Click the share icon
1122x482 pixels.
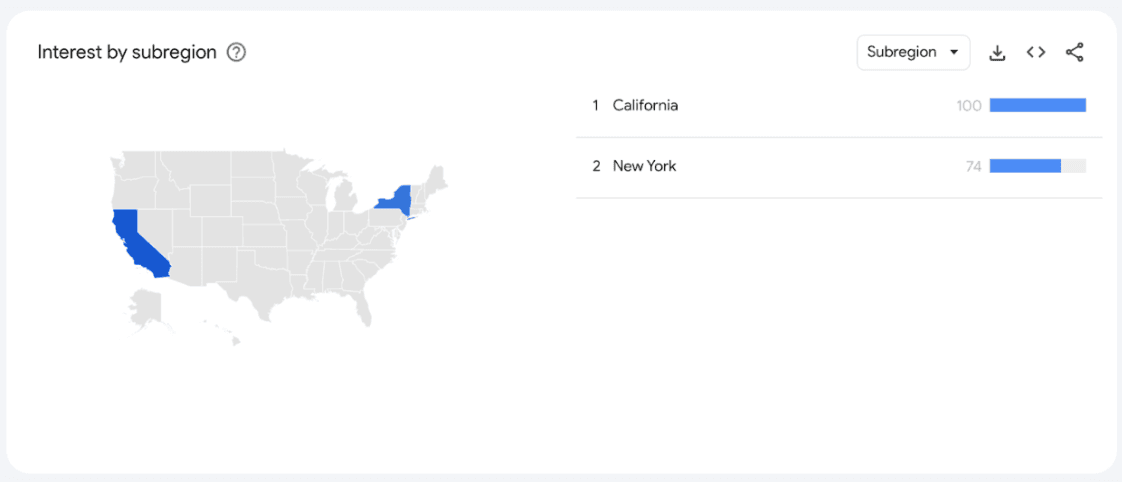click(1075, 53)
